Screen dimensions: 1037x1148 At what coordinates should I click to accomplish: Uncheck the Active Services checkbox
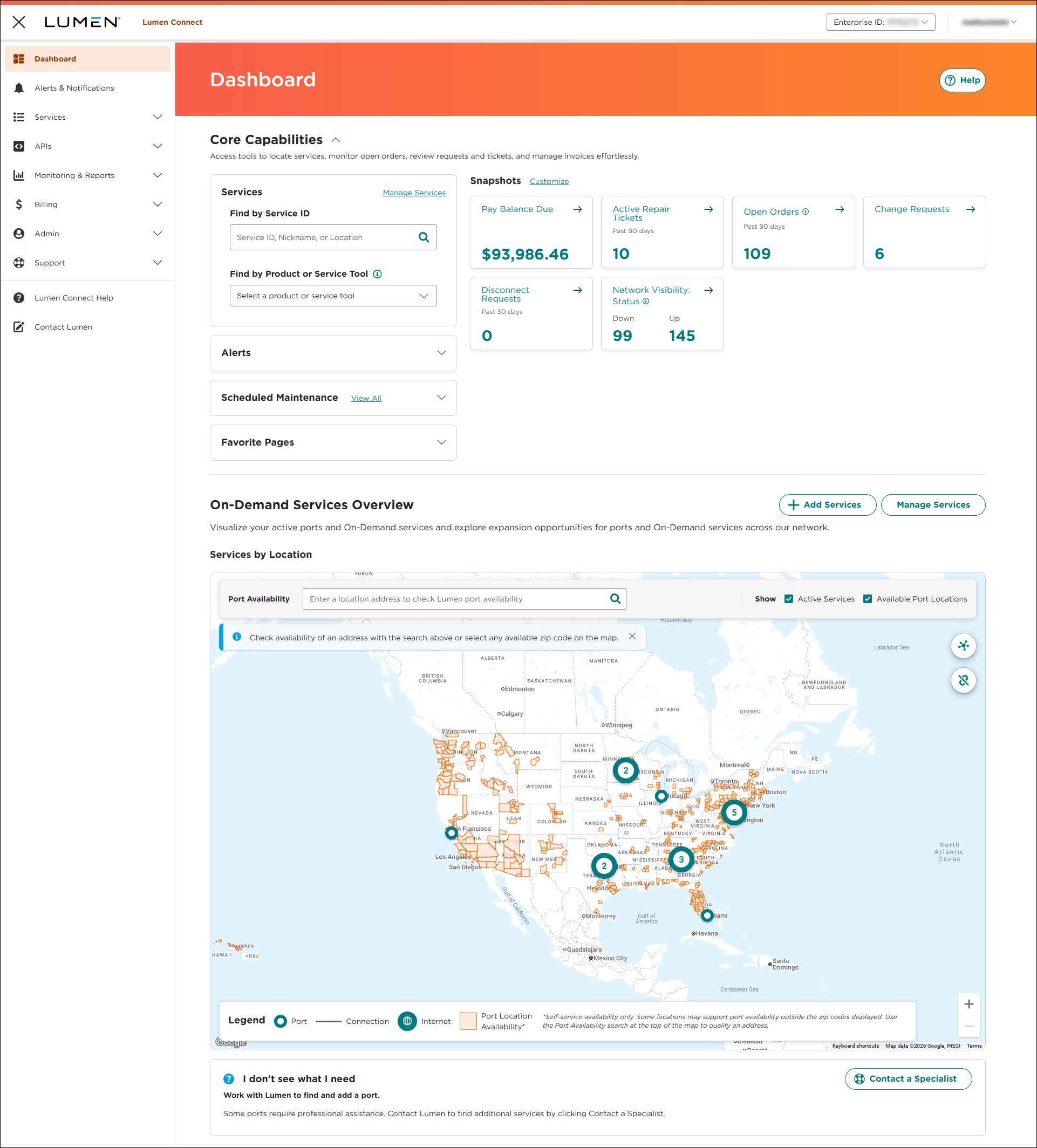click(x=789, y=598)
